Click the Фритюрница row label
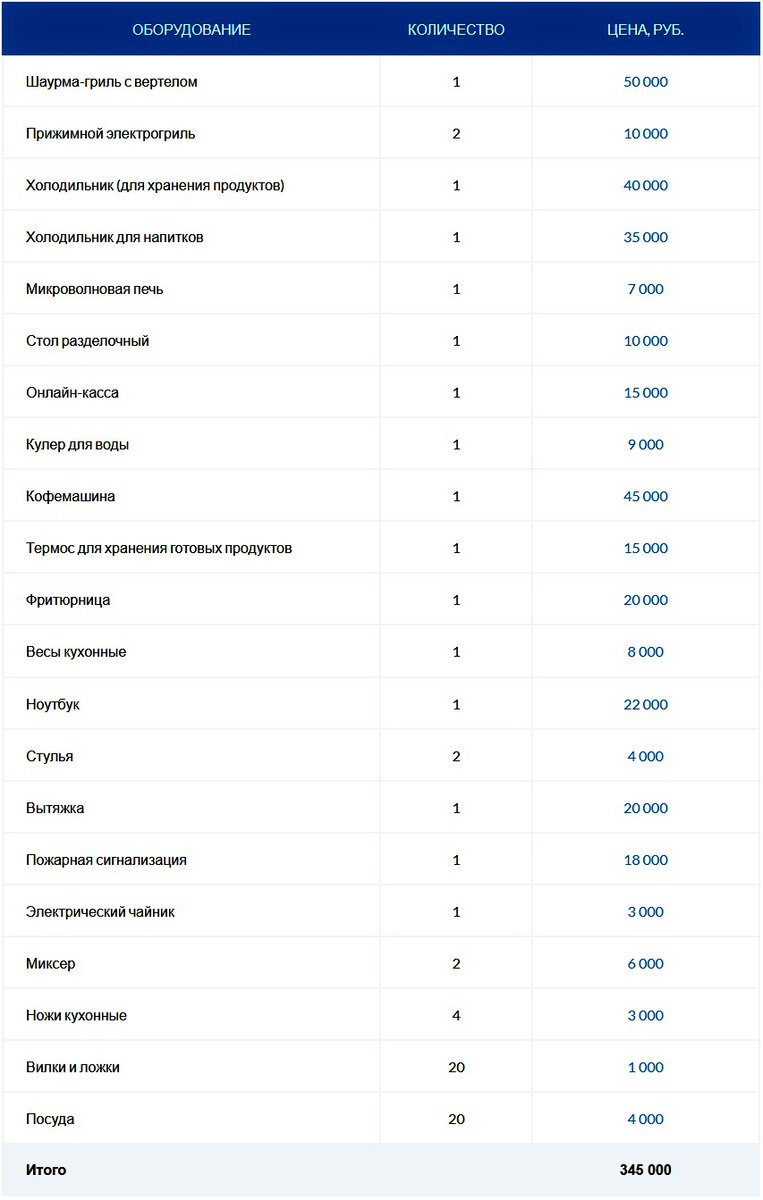Viewport: 763px width, 1200px height. [68, 601]
